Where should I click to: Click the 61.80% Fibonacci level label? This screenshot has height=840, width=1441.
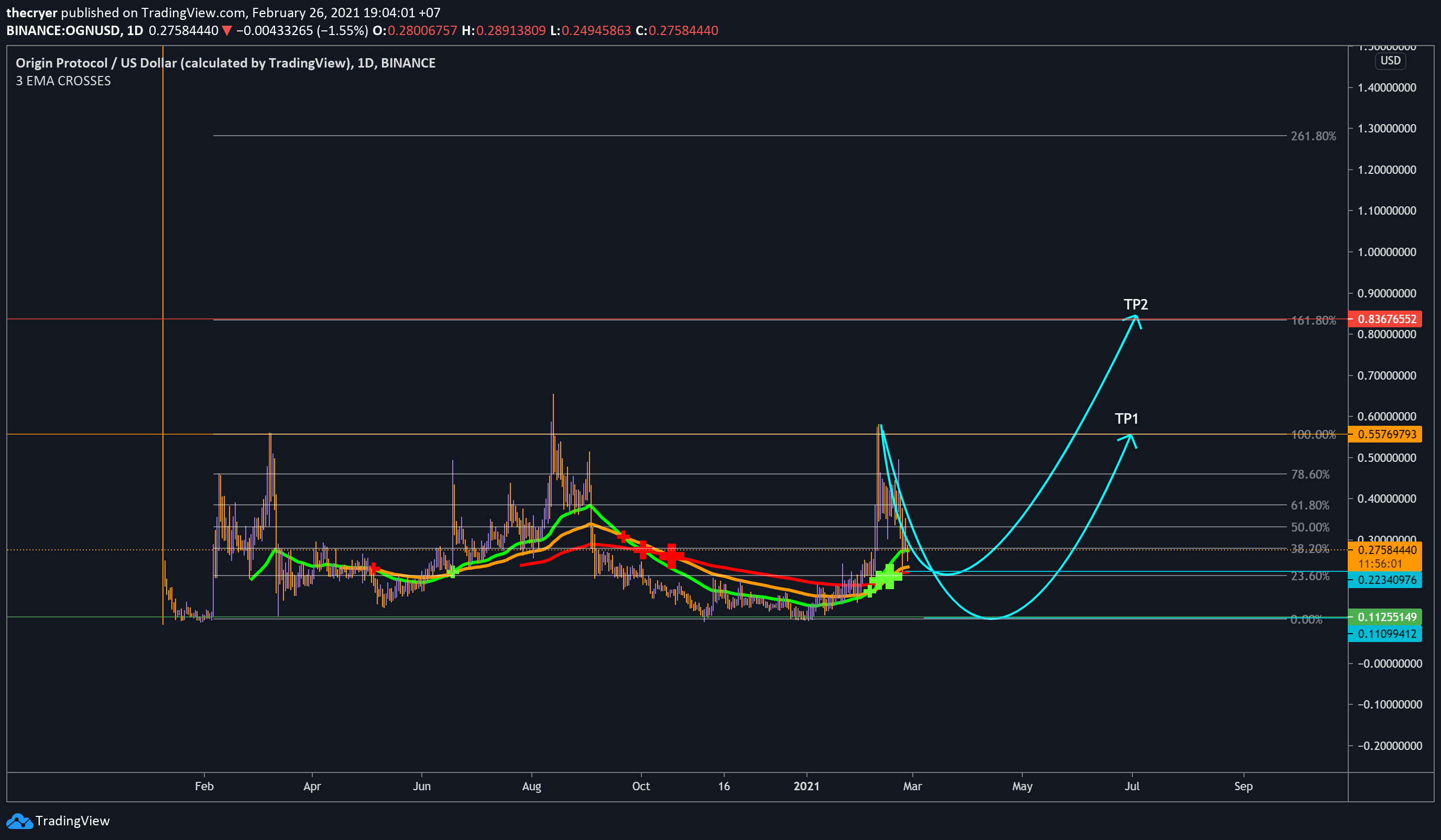tap(1310, 505)
